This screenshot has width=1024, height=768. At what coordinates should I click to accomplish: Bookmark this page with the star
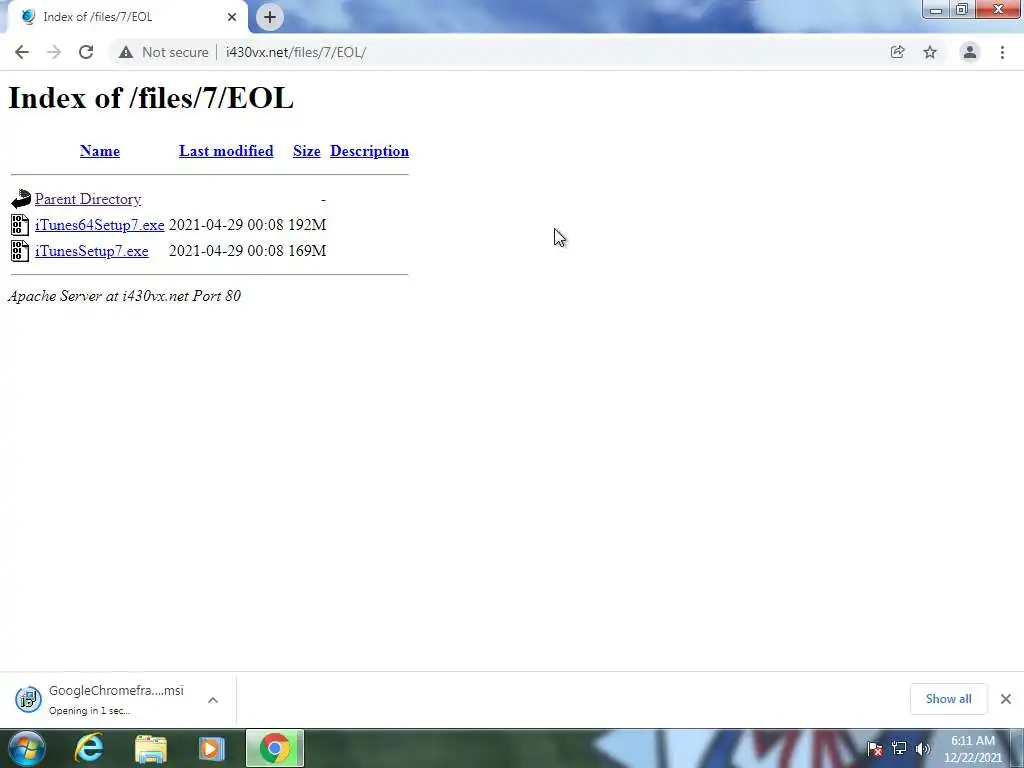tap(930, 52)
